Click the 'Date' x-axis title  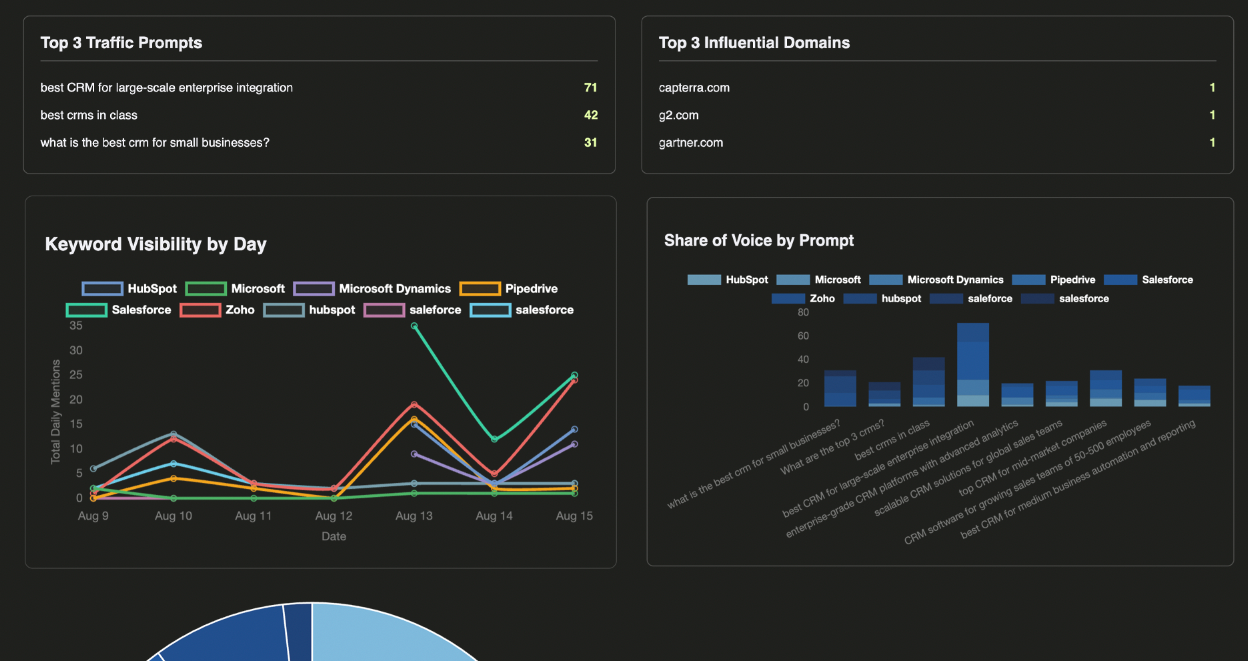(x=334, y=537)
